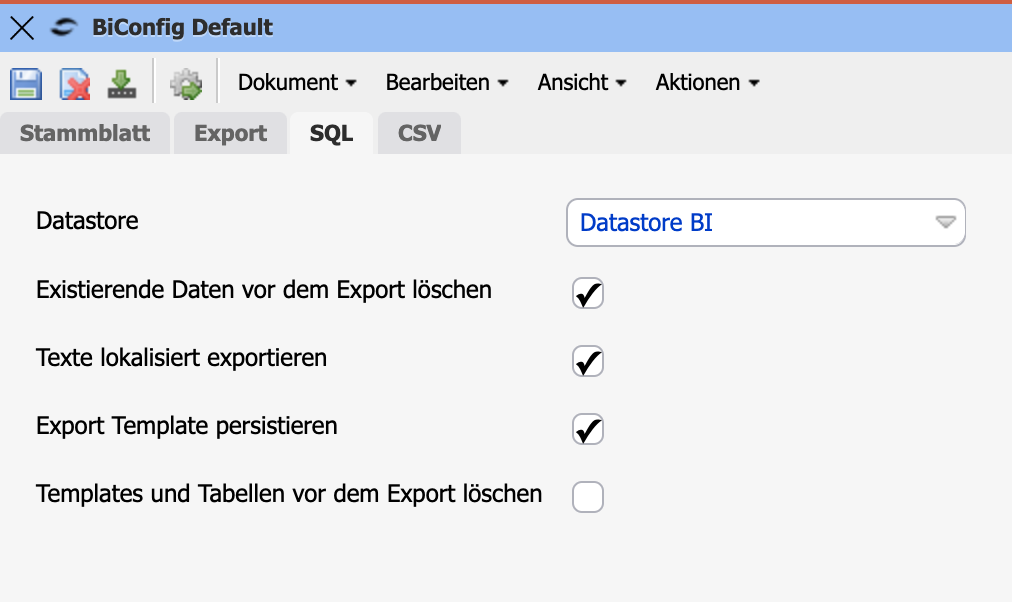Open the Datastore dropdown list
The image size is (1012, 602).
pos(945,222)
